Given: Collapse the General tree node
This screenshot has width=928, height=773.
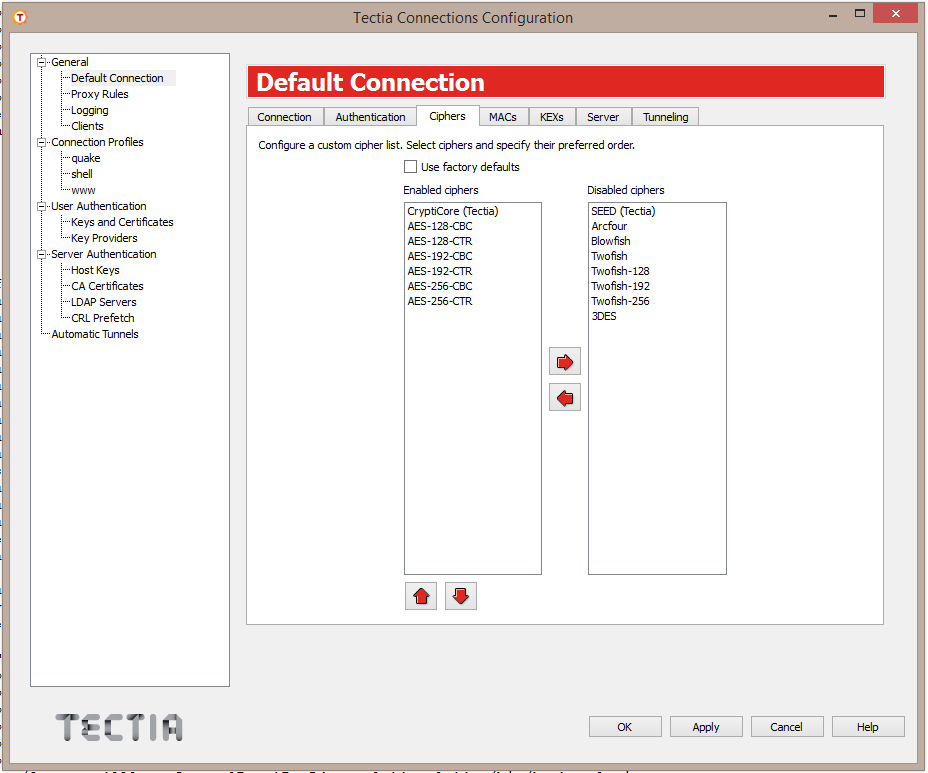Looking at the screenshot, I should pos(41,62).
